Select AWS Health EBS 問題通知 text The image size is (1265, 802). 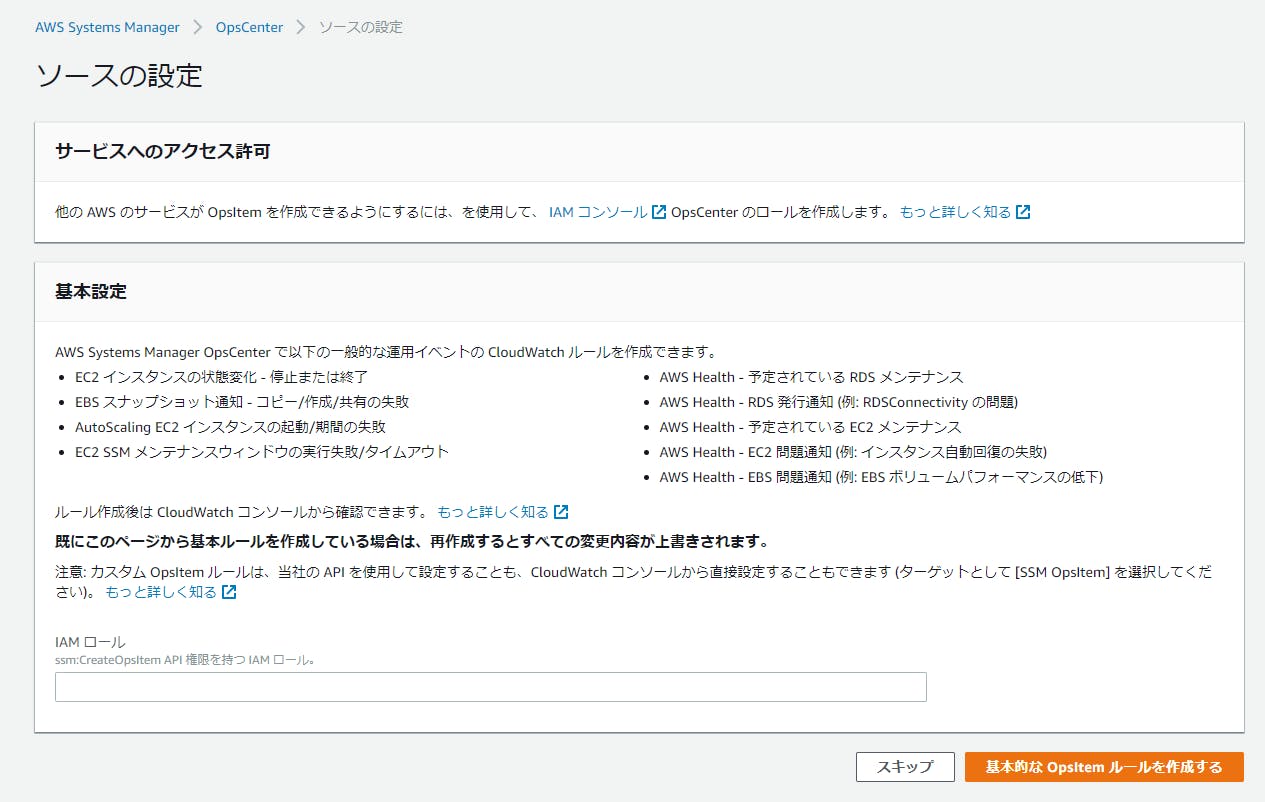pyautogui.click(x=881, y=477)
